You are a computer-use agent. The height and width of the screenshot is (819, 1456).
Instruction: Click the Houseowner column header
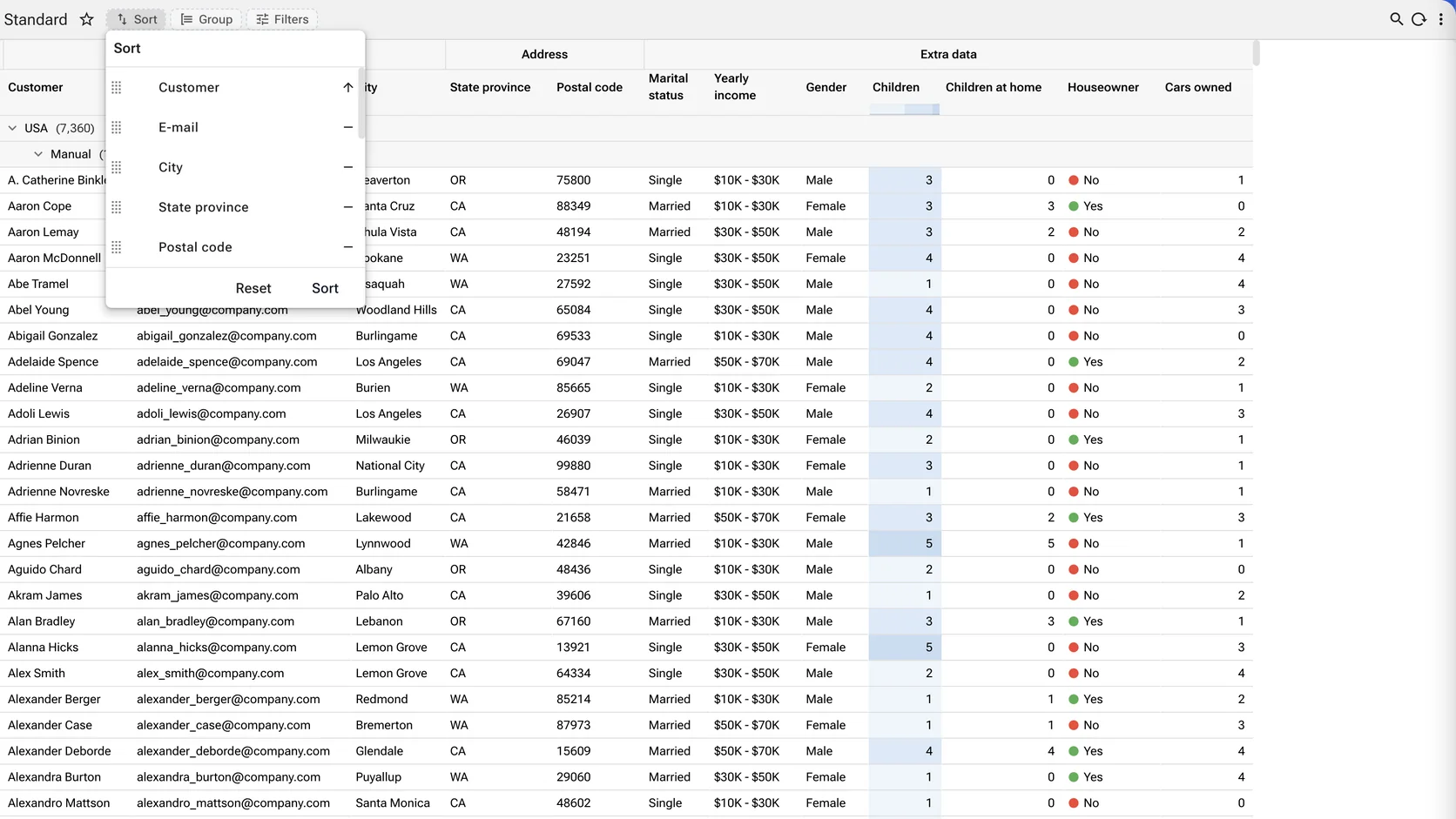(1103, 87)
